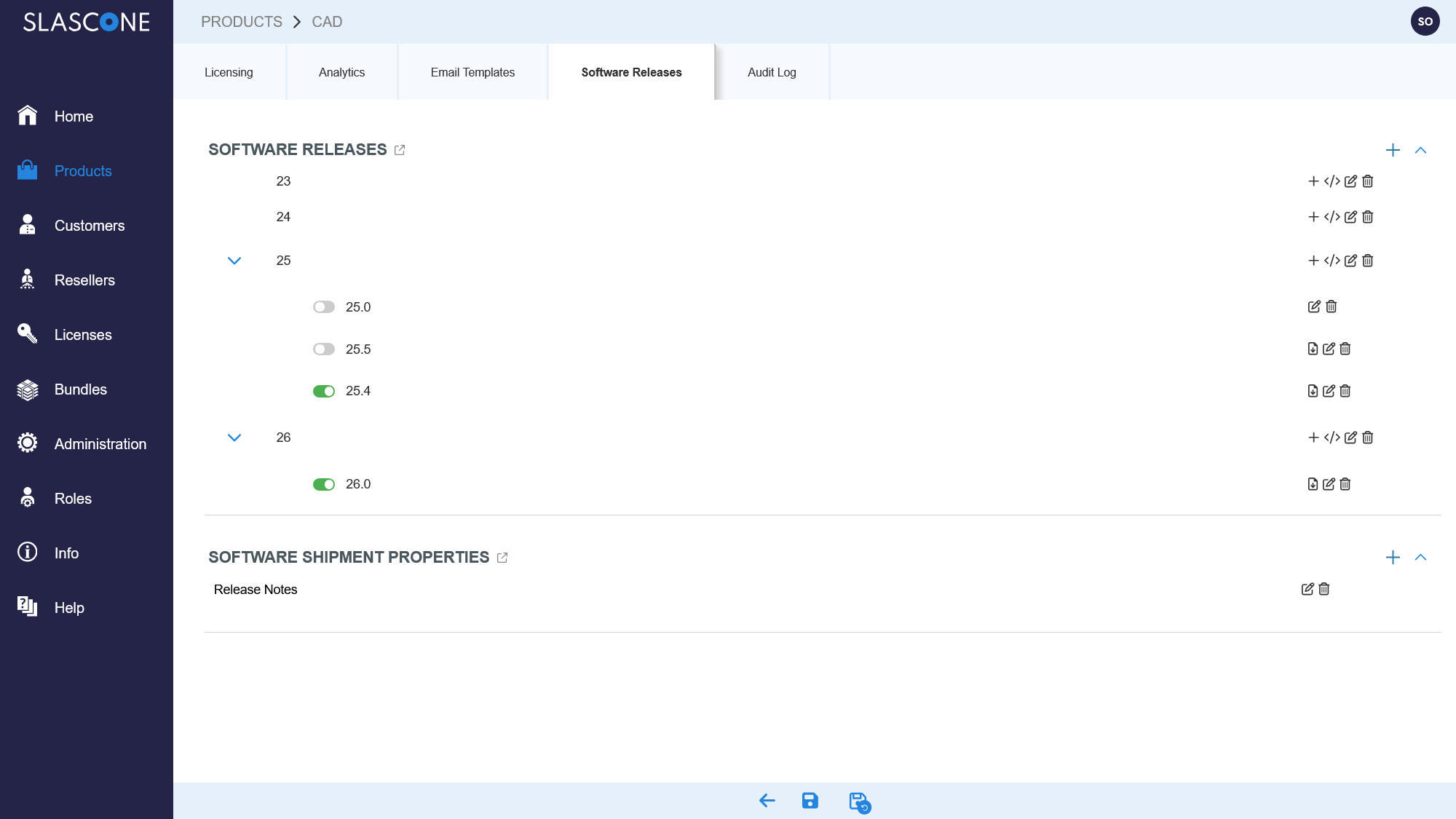Screen dimensions: 1456x819
Task: Open the Email Templates tab
Action: [x=472, y=72]
